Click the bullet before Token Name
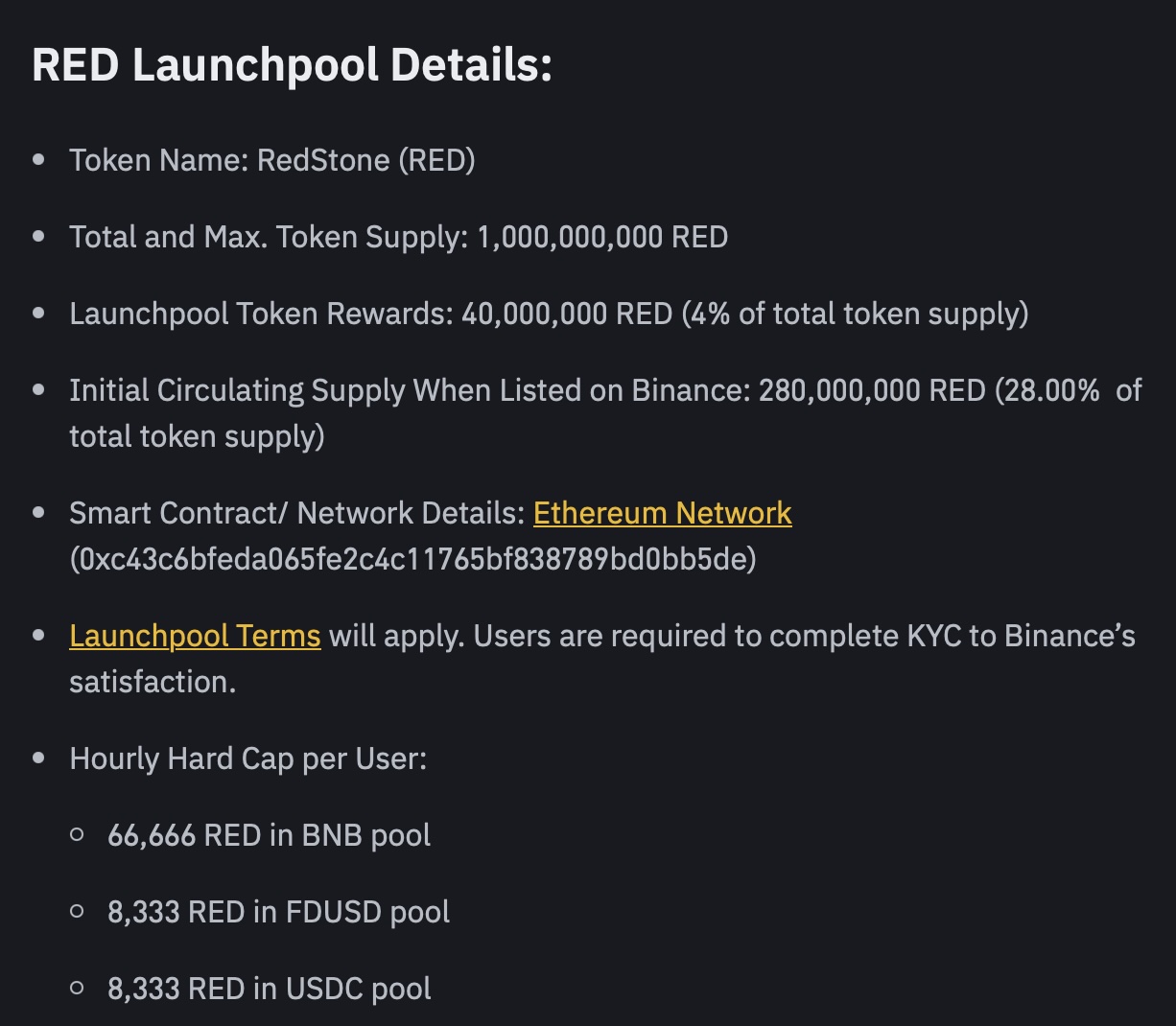 pos(38,160)
